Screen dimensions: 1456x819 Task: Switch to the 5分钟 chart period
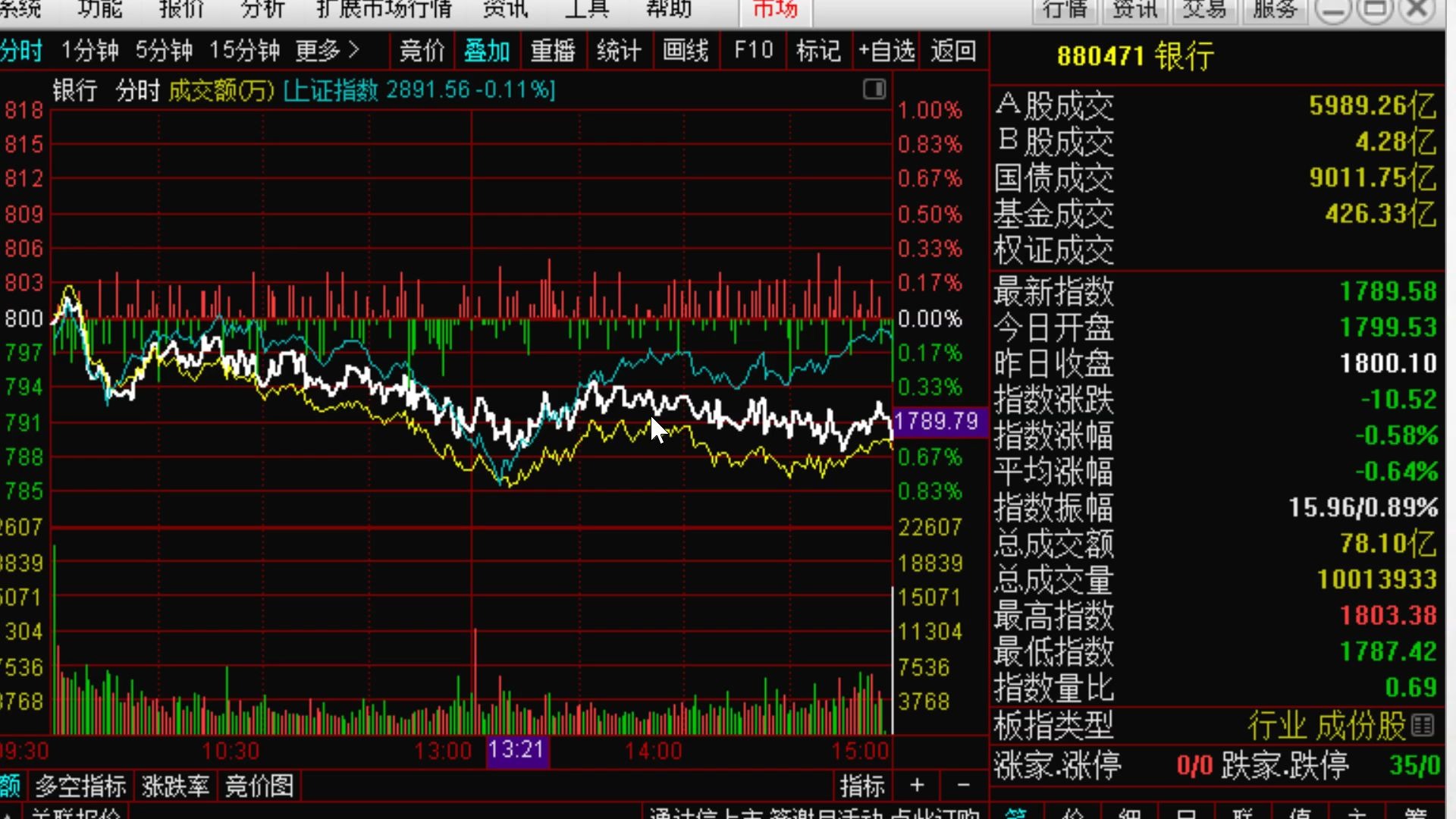pyautogui.click(x=164, y=51)
